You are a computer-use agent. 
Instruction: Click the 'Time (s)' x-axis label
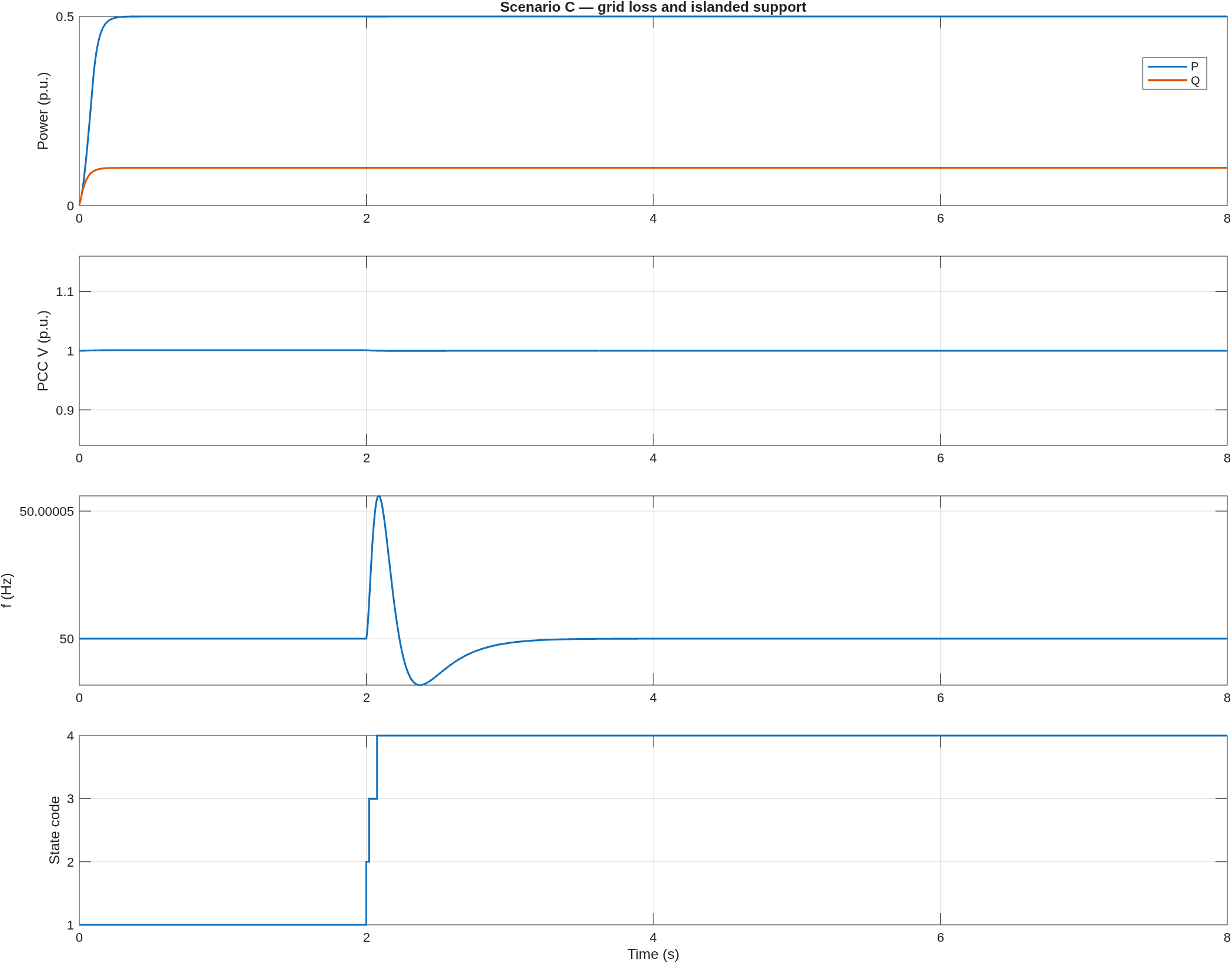coord(653,954)
